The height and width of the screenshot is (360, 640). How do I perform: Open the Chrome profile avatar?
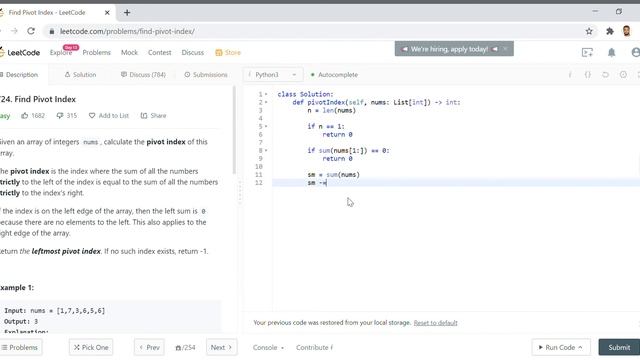click(x=627, y=31)
